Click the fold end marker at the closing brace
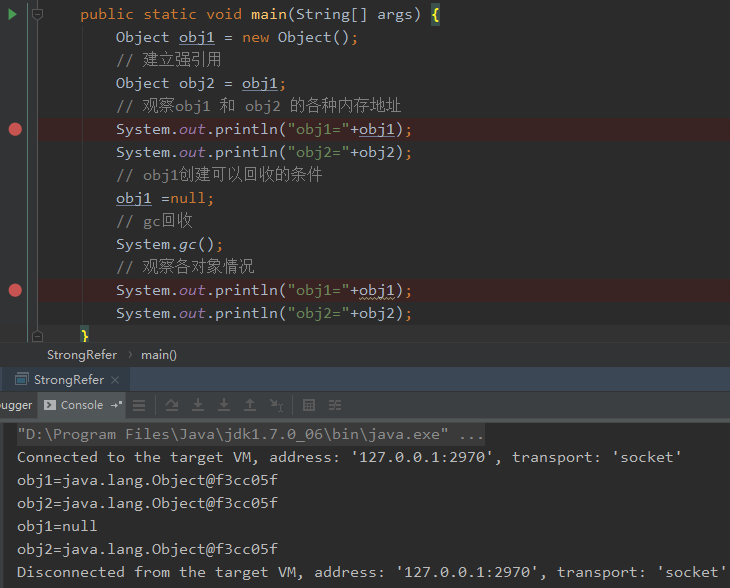This screenshot has height=588, width=730. pos(37,336)
